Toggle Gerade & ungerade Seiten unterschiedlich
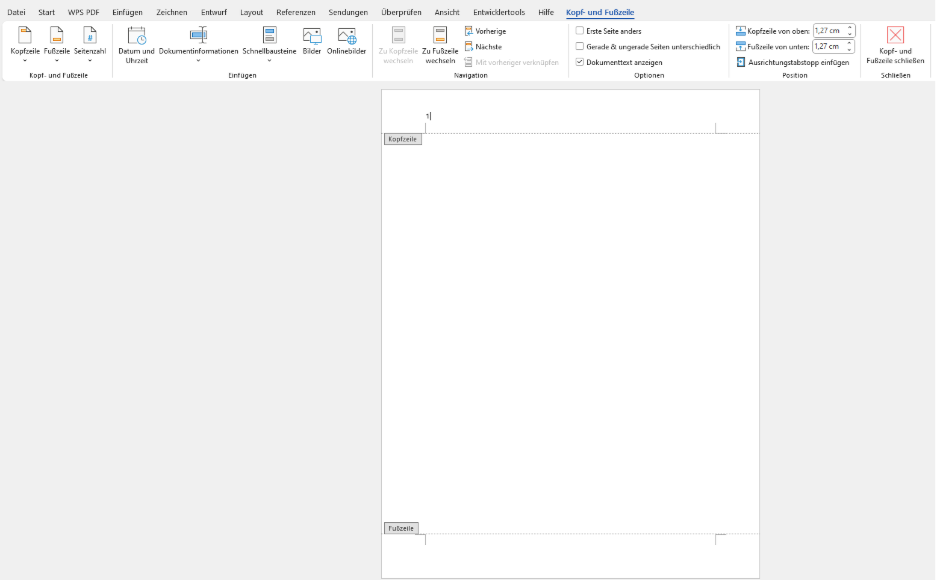The image size is (936, 580). coord(580,46)
